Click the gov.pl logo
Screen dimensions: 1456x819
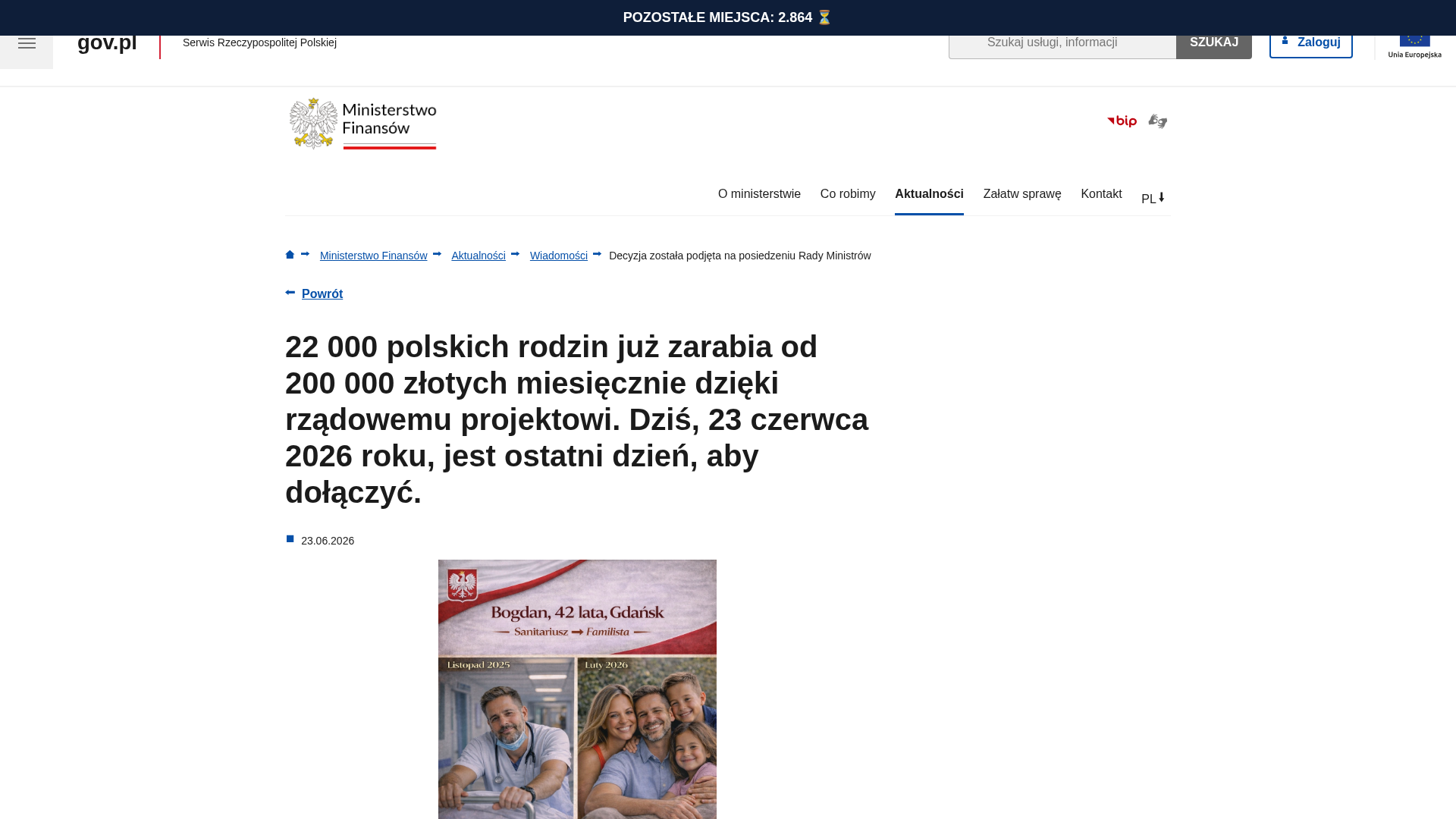(107, 42)
